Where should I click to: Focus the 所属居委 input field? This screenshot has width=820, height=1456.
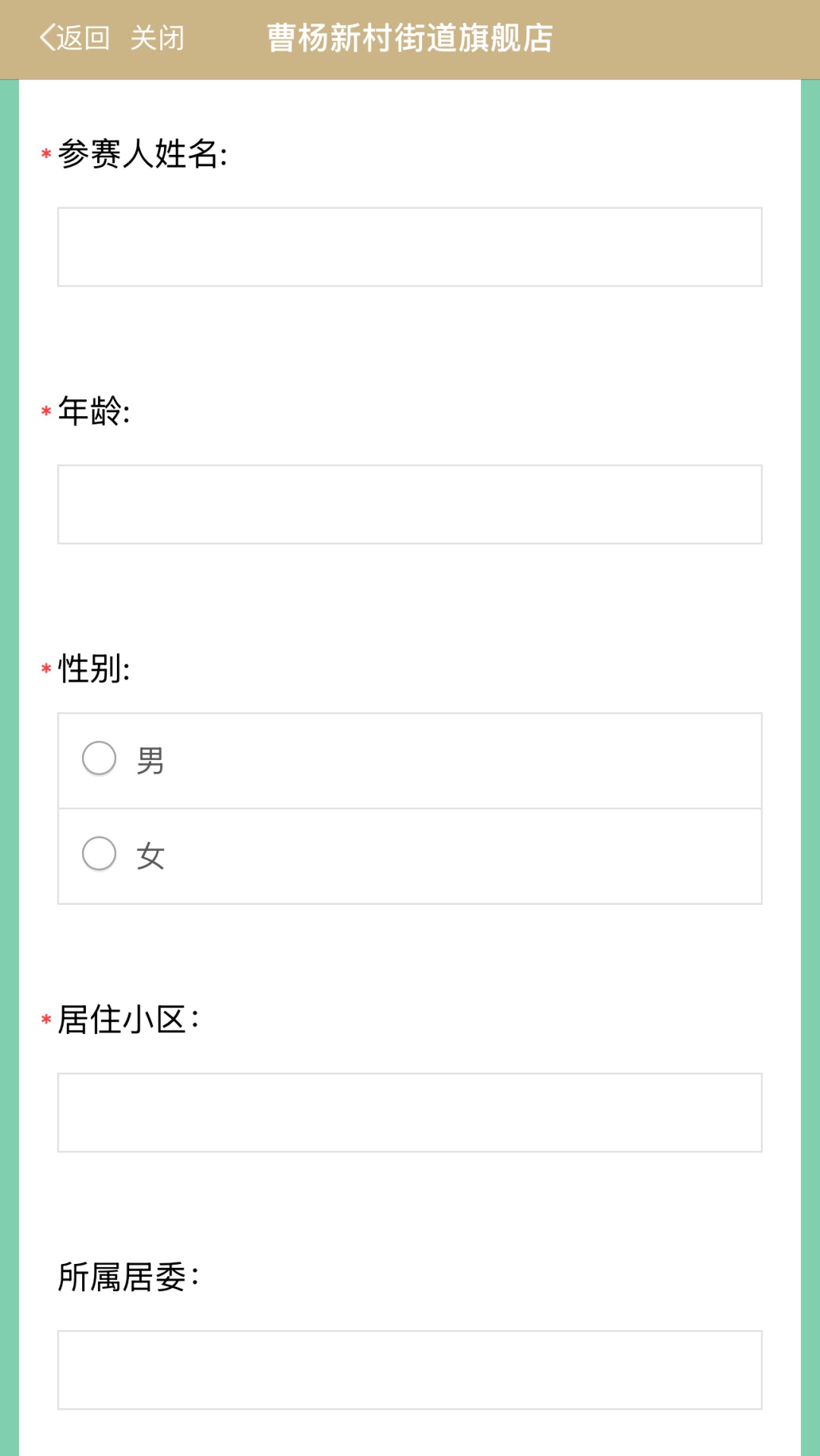(410, 1369)
